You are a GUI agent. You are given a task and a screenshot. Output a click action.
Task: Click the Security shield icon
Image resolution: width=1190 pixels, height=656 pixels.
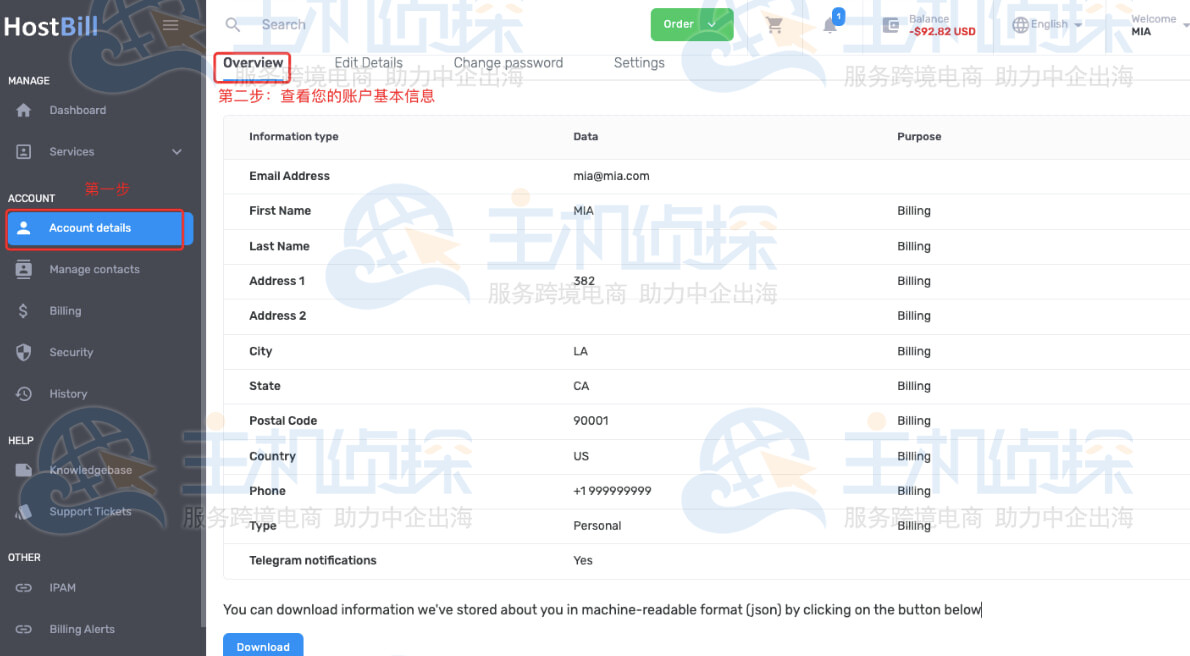(25, 352)
